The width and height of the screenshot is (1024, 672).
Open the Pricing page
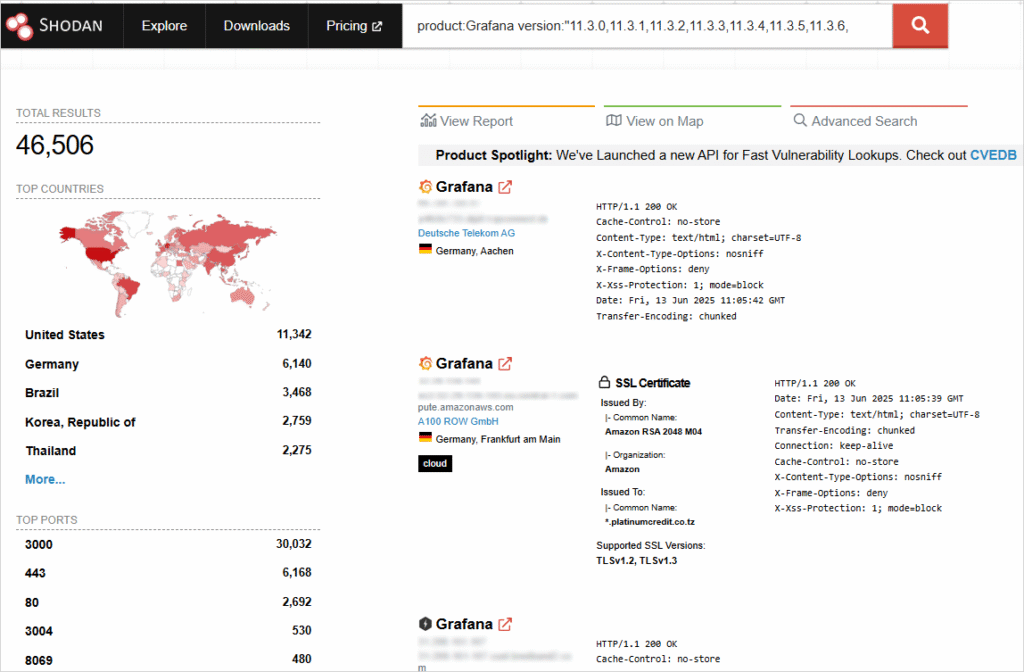pos(346,25)
